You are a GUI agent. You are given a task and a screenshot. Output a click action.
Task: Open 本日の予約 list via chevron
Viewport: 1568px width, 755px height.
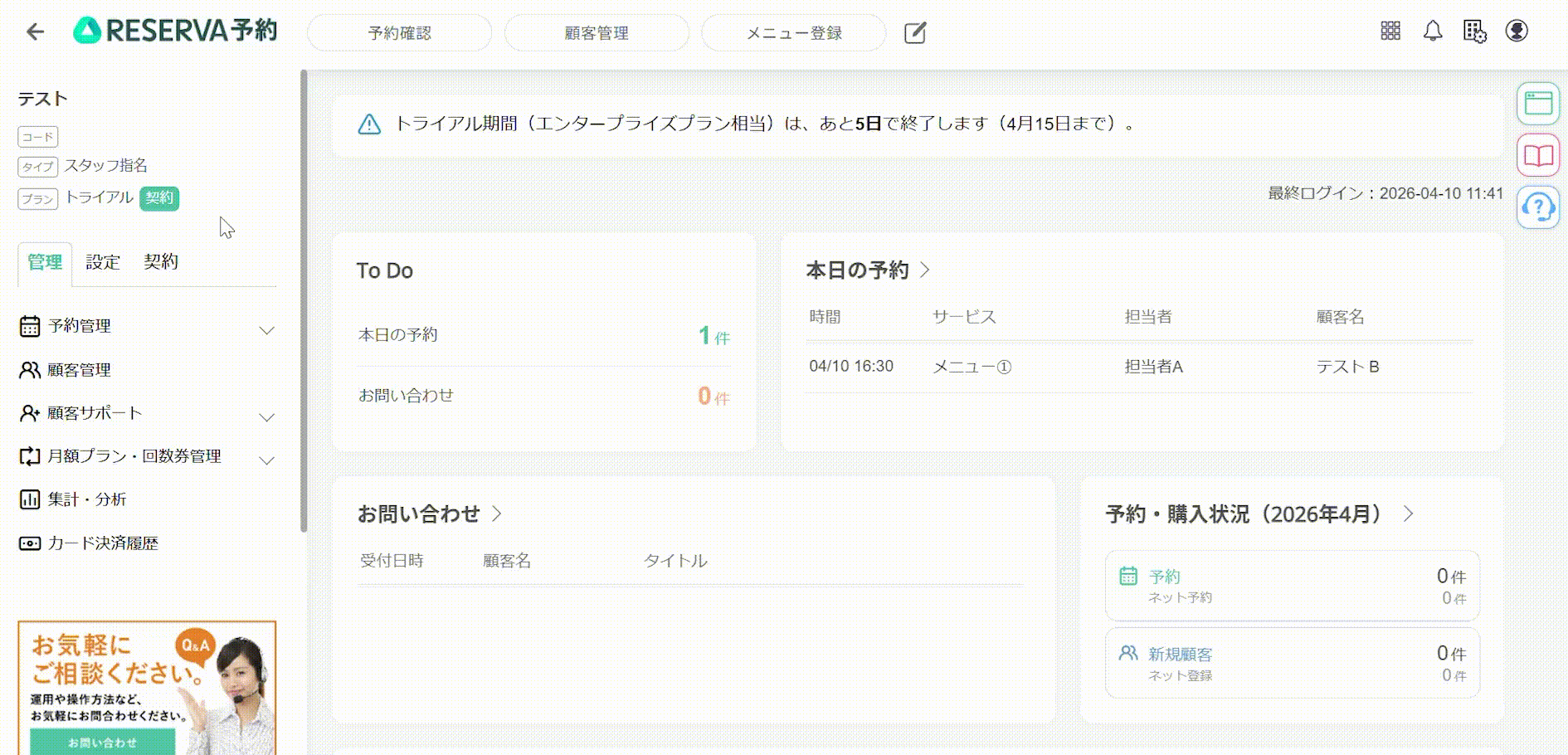click(925, 270)
